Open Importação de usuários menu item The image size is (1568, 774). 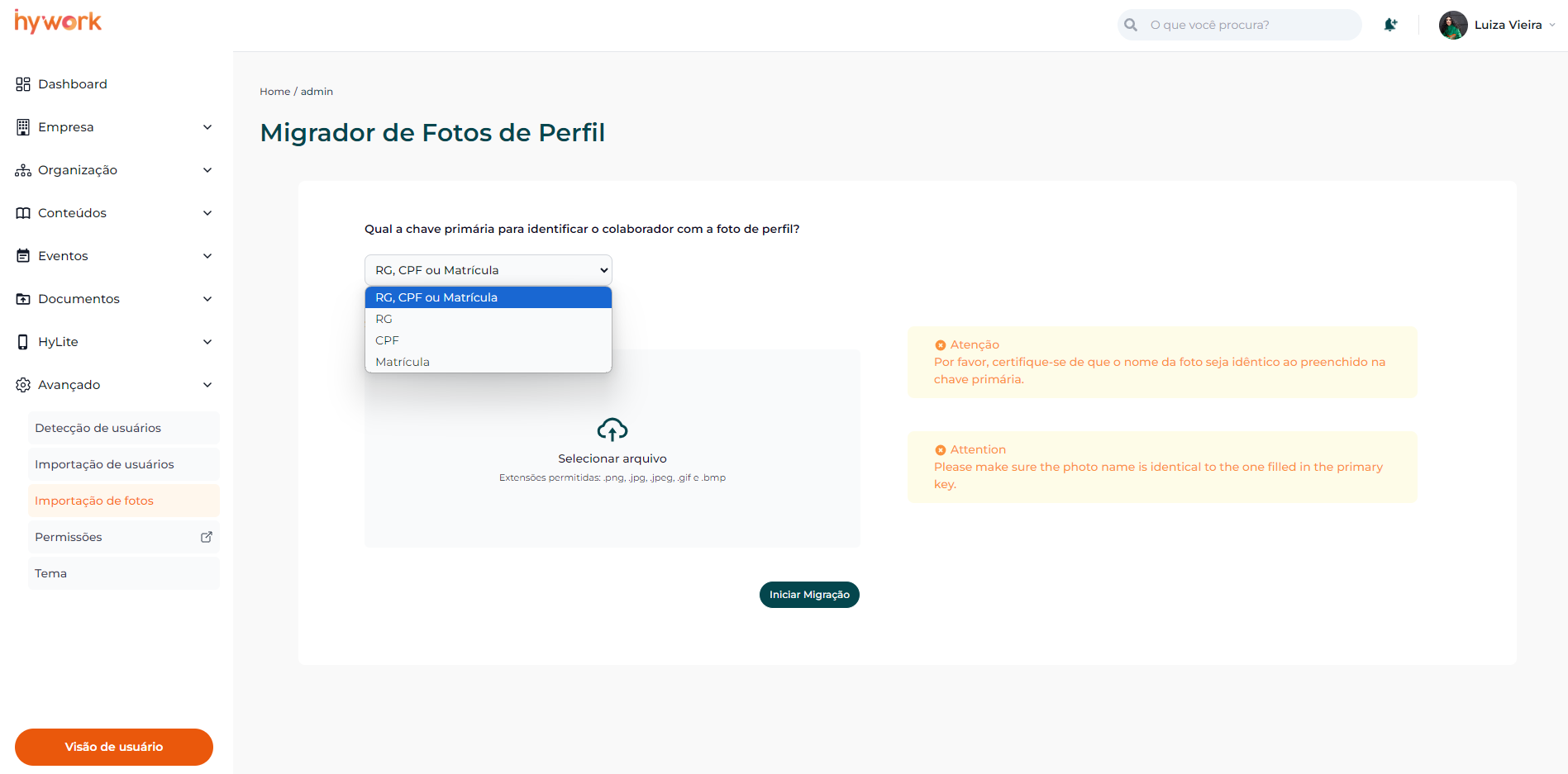(x=104, y=464)
